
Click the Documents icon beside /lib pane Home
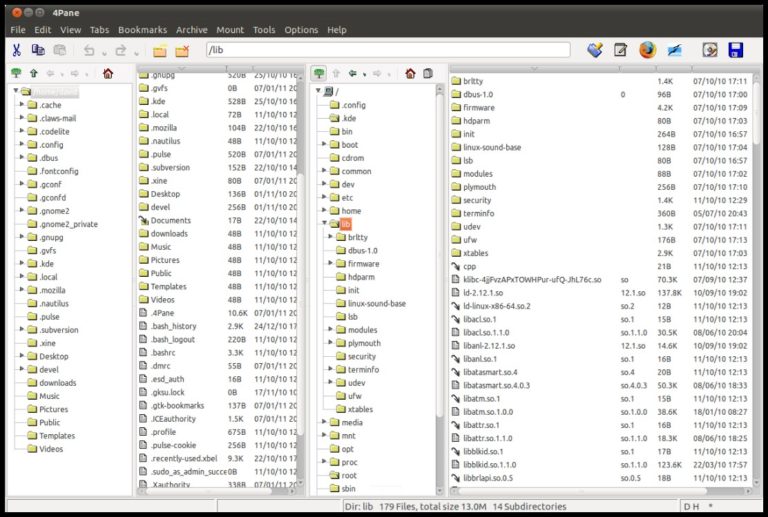coord(428,73)
